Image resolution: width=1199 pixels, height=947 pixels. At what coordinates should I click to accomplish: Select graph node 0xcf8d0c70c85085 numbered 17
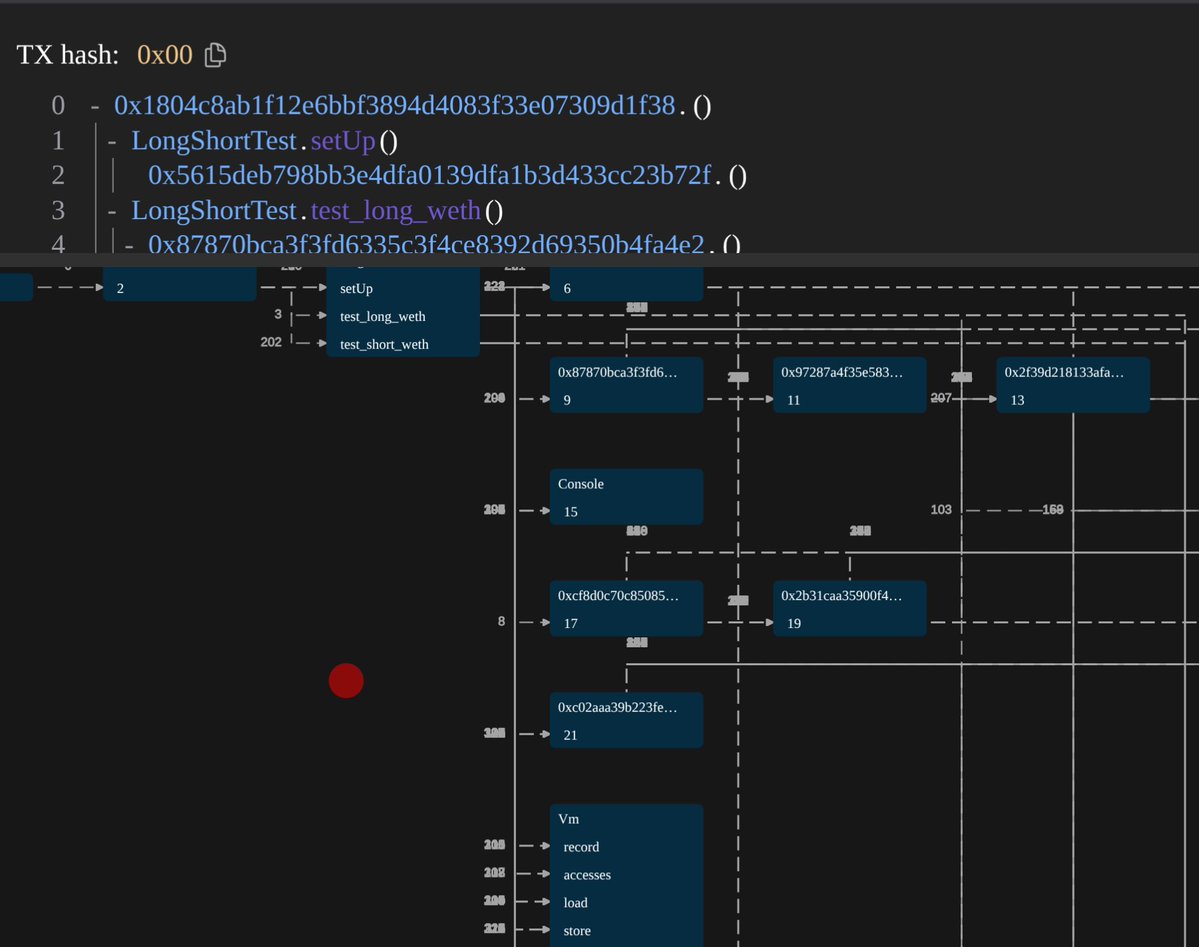(x=625, y=608)
